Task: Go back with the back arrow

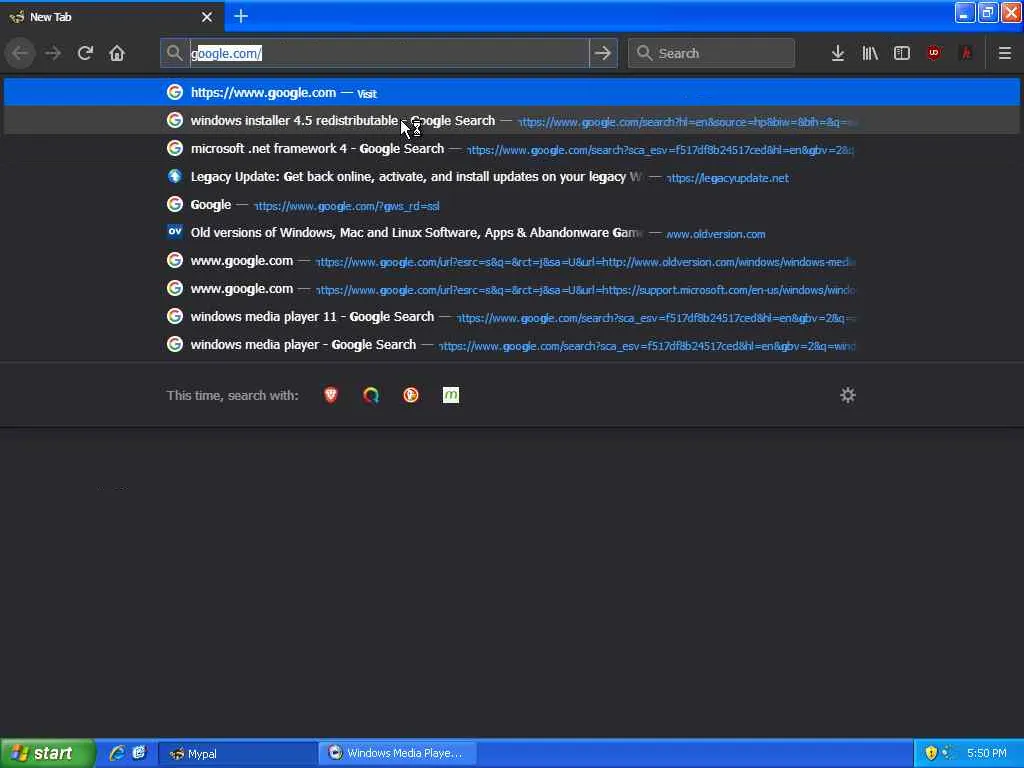Action: (x=20, y=53)
